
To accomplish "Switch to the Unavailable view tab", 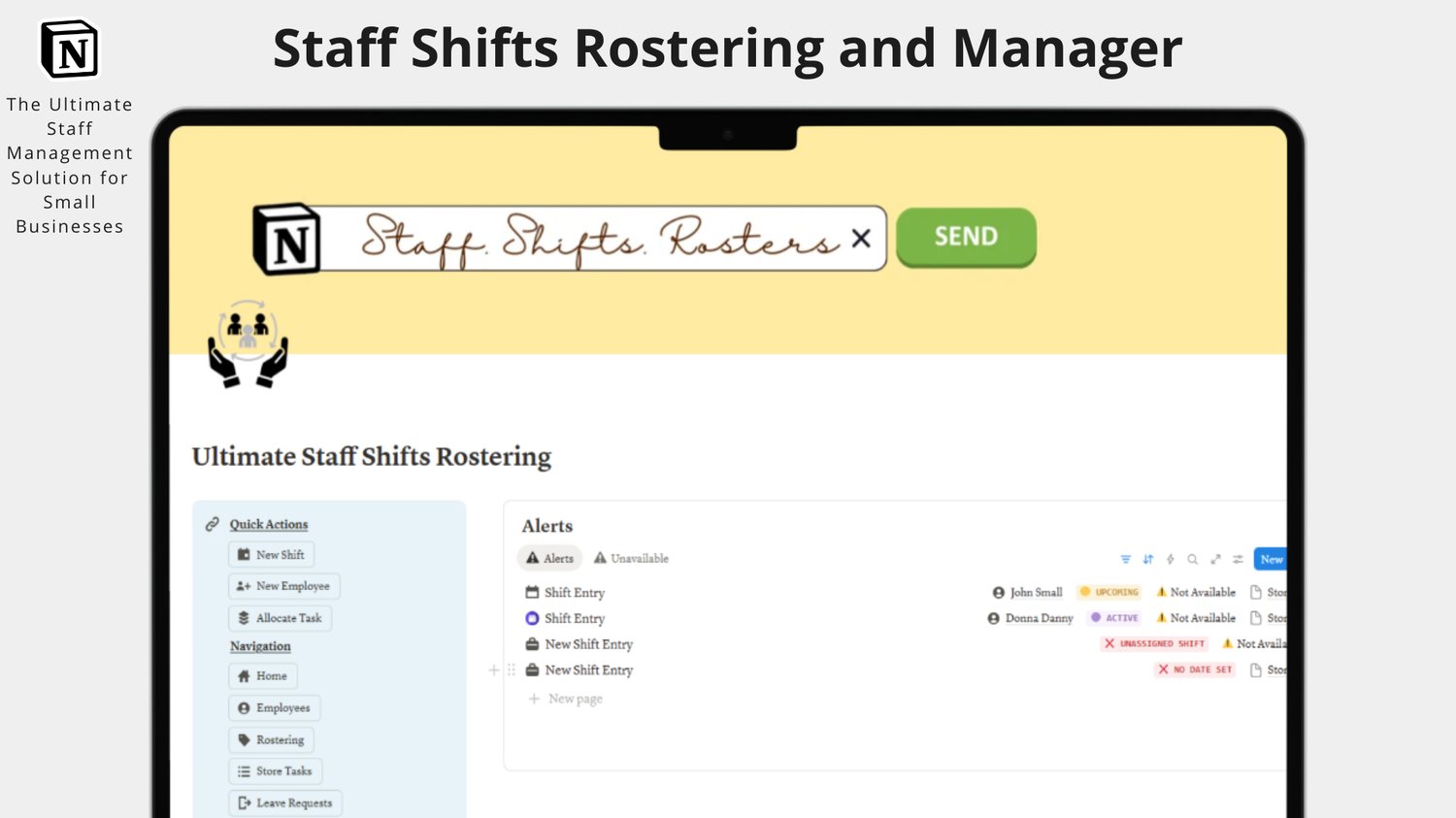I will [631, 558].
